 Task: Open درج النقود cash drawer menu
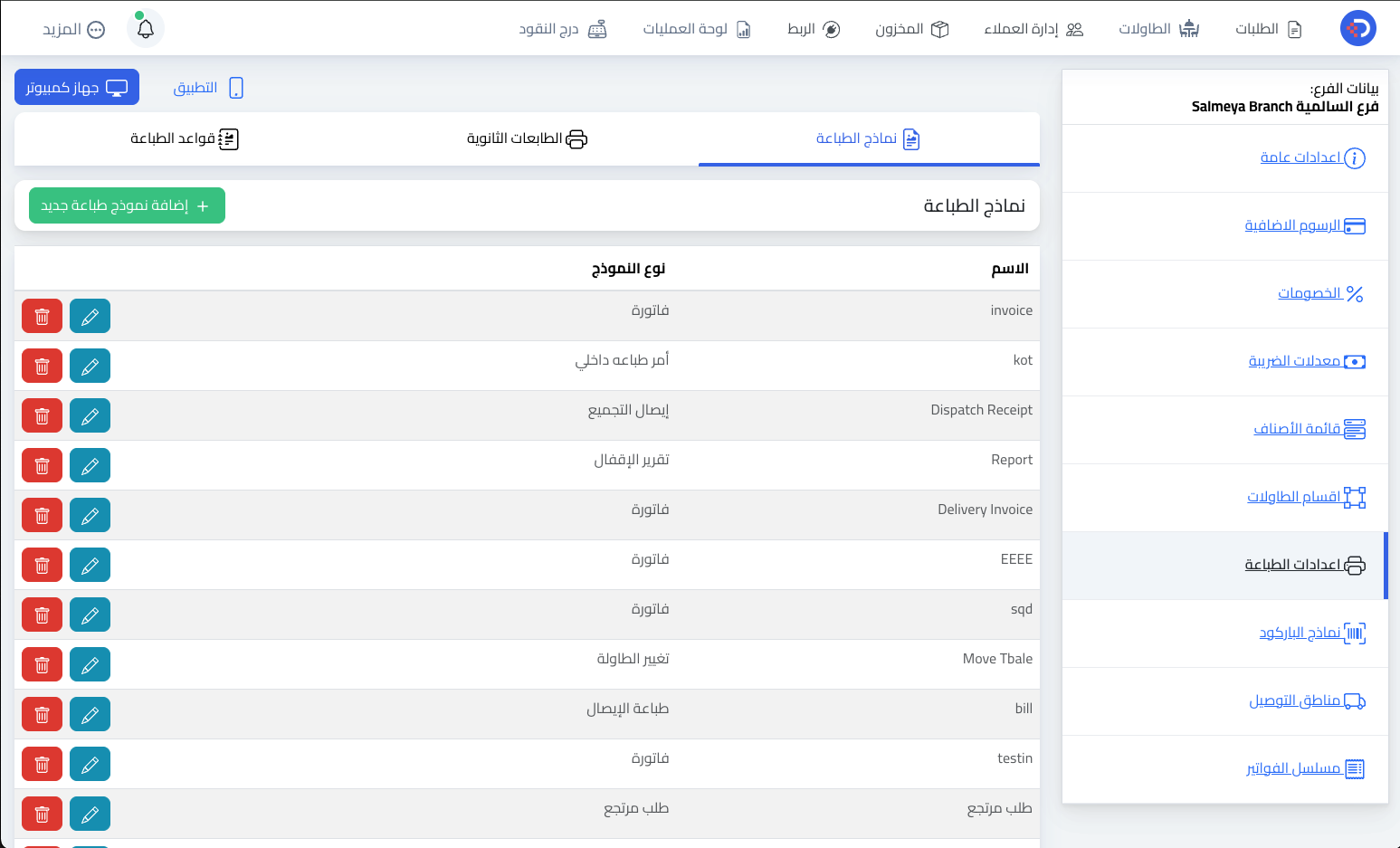coord(562,29)
